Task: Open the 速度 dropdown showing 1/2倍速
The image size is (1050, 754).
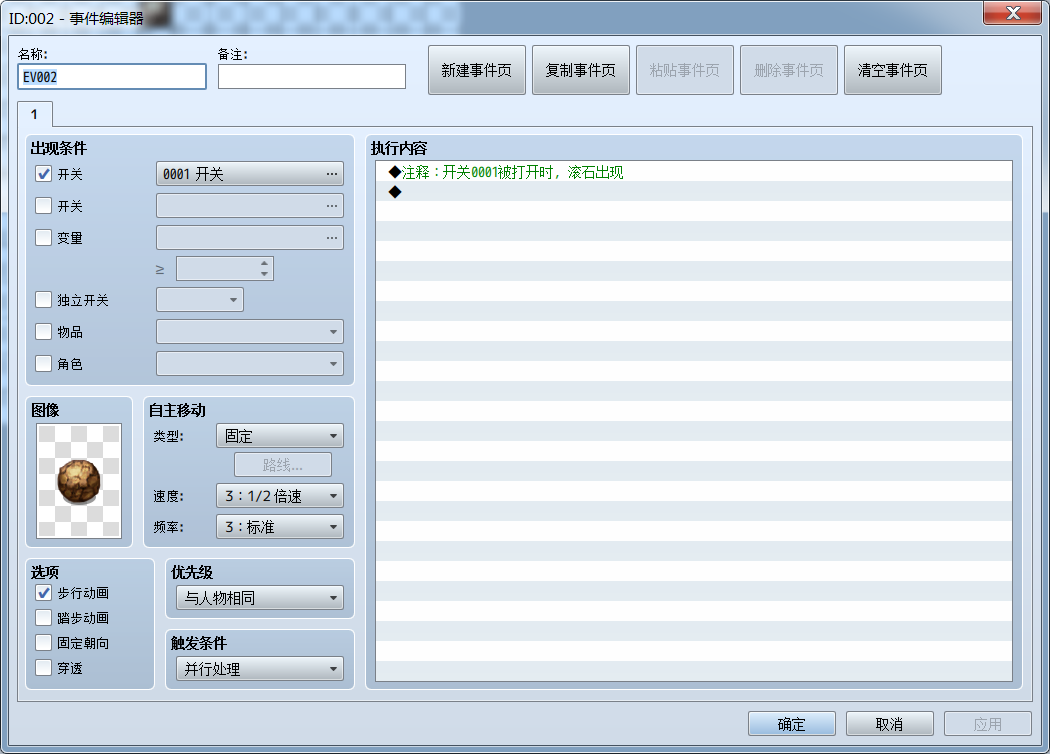Action: point(280,496)
